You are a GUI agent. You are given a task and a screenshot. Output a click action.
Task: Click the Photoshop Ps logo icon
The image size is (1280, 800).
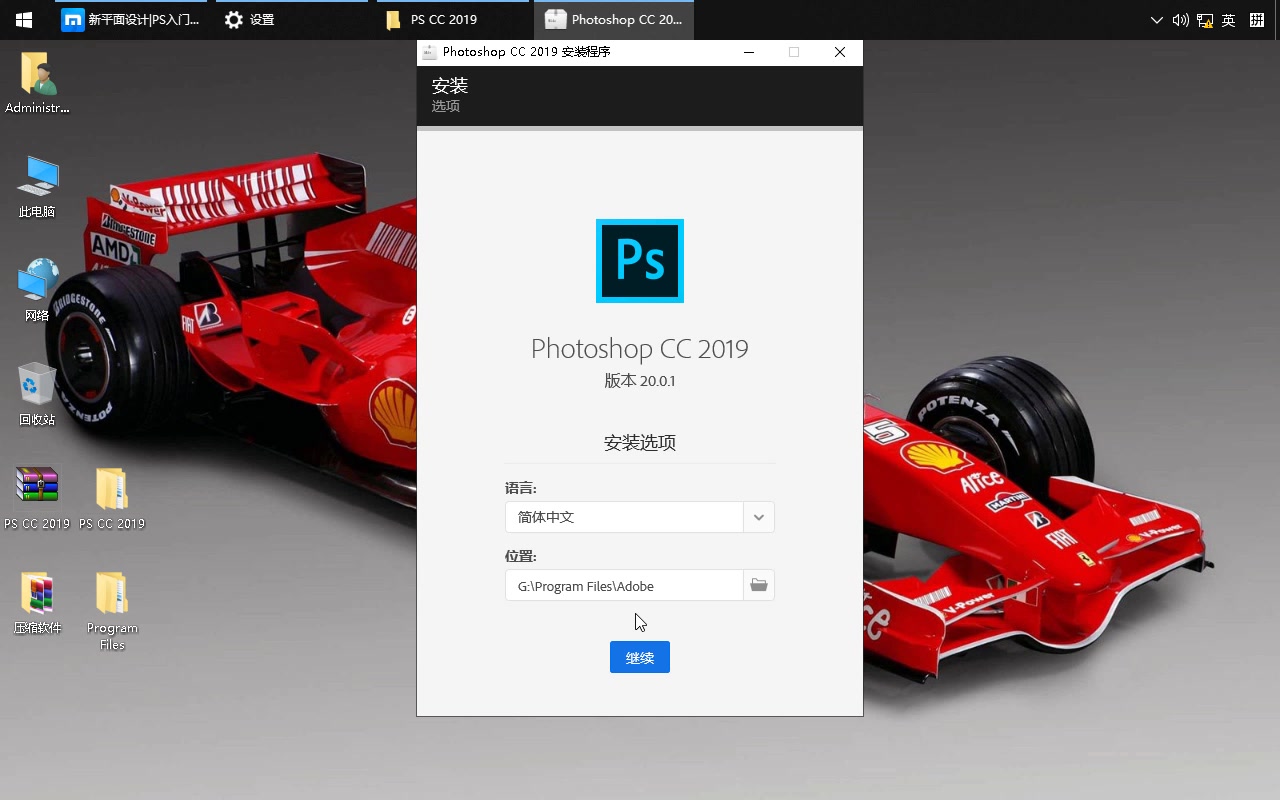click(640, 260)
